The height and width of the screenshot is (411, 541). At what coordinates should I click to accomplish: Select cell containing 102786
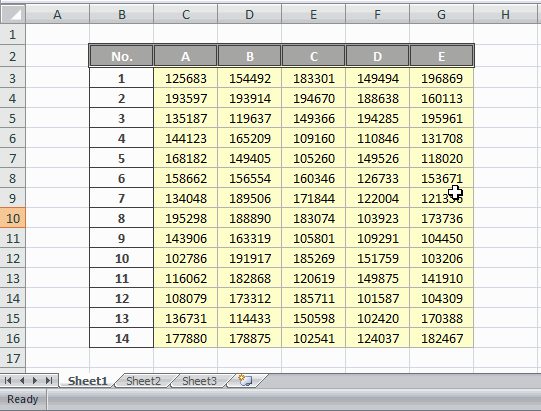coord(186,258)
